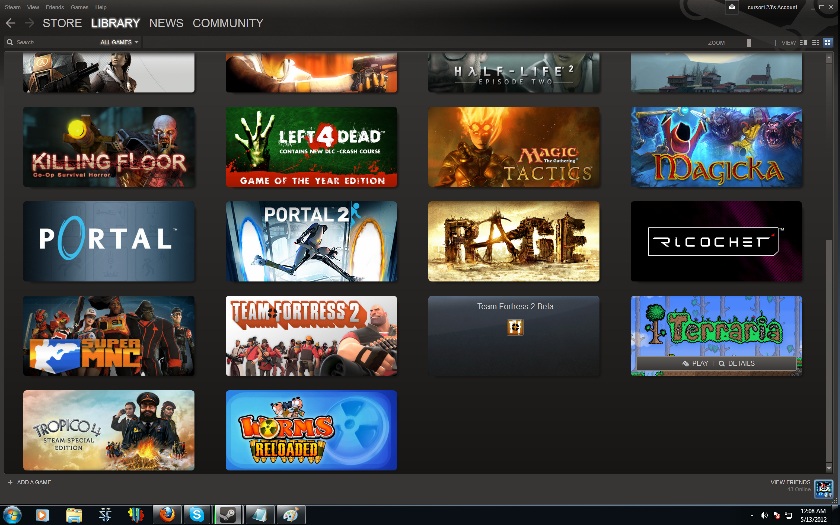Viewport: 840px width, 525px height.
Task: Open Windows Explorer folder in taskbar
Action: (73, 515)
